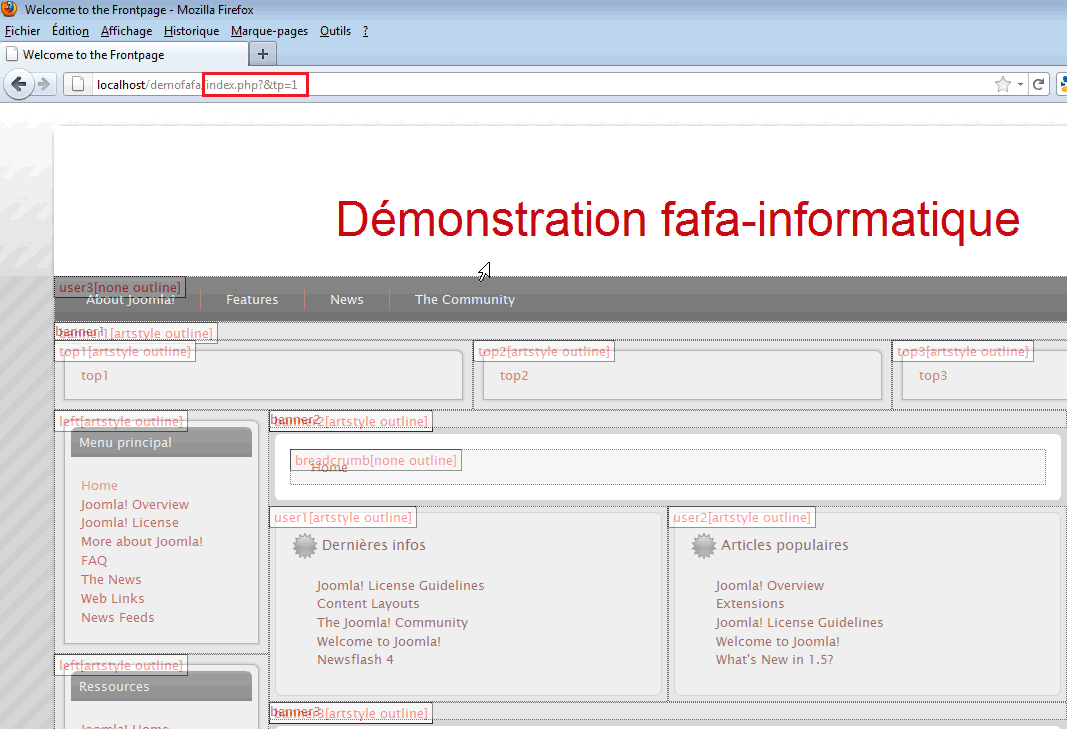
Task: Open the Affichage menu
Action: [x=127, y=31]
